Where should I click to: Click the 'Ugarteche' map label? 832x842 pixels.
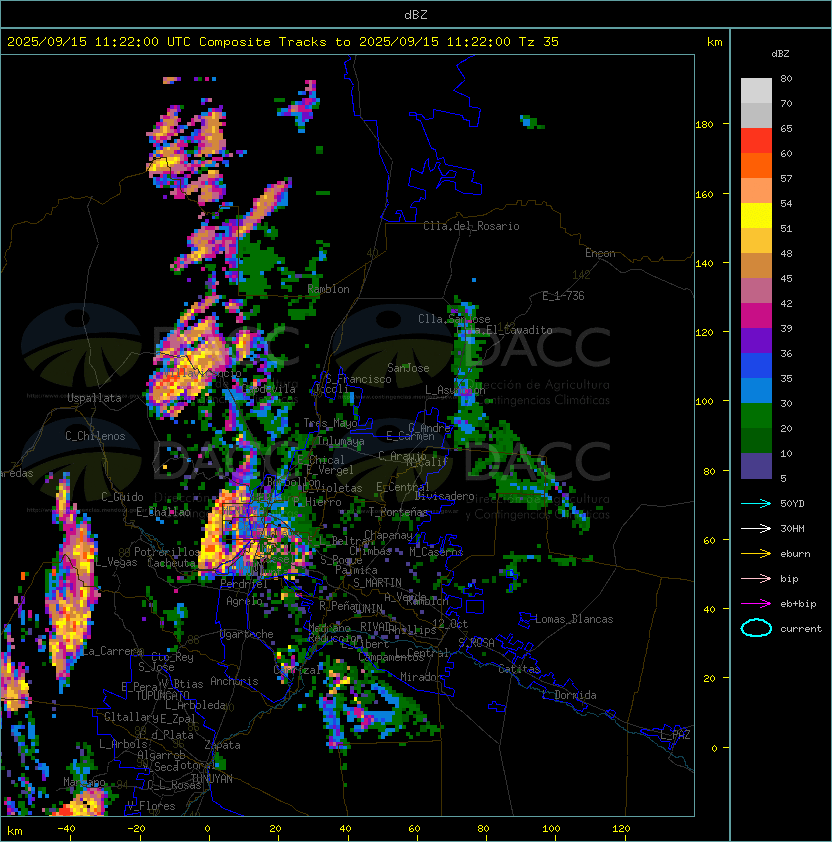pos(247,634)
